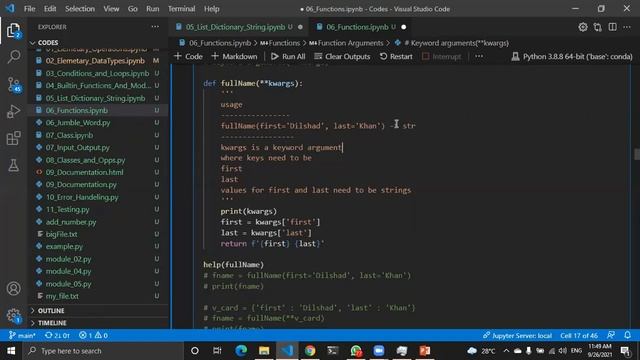Open volume control in system tray
Viewport: 640px width, 360px height.
point(562,351)
